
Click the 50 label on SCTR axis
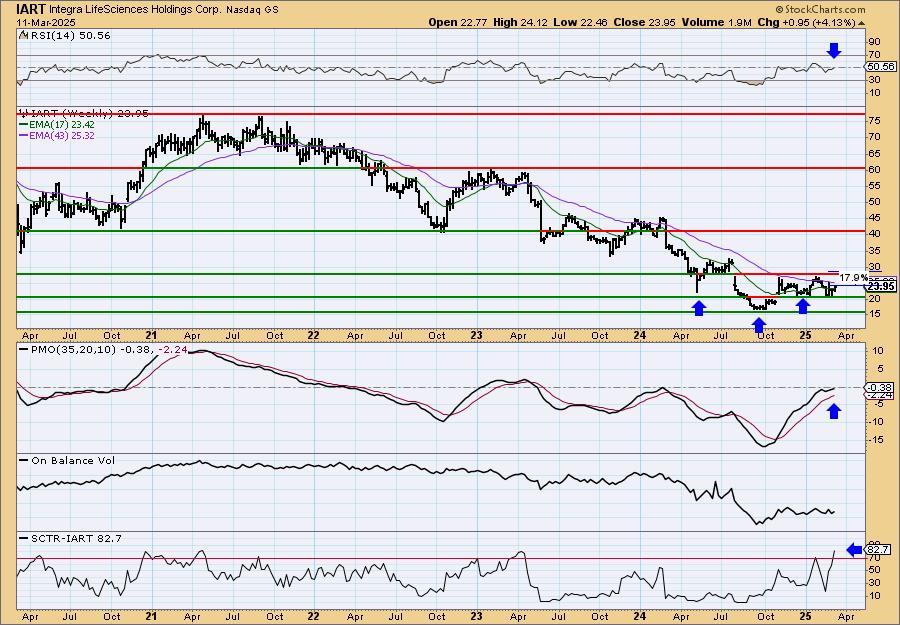pyautogui.click(x=874, y=570)
